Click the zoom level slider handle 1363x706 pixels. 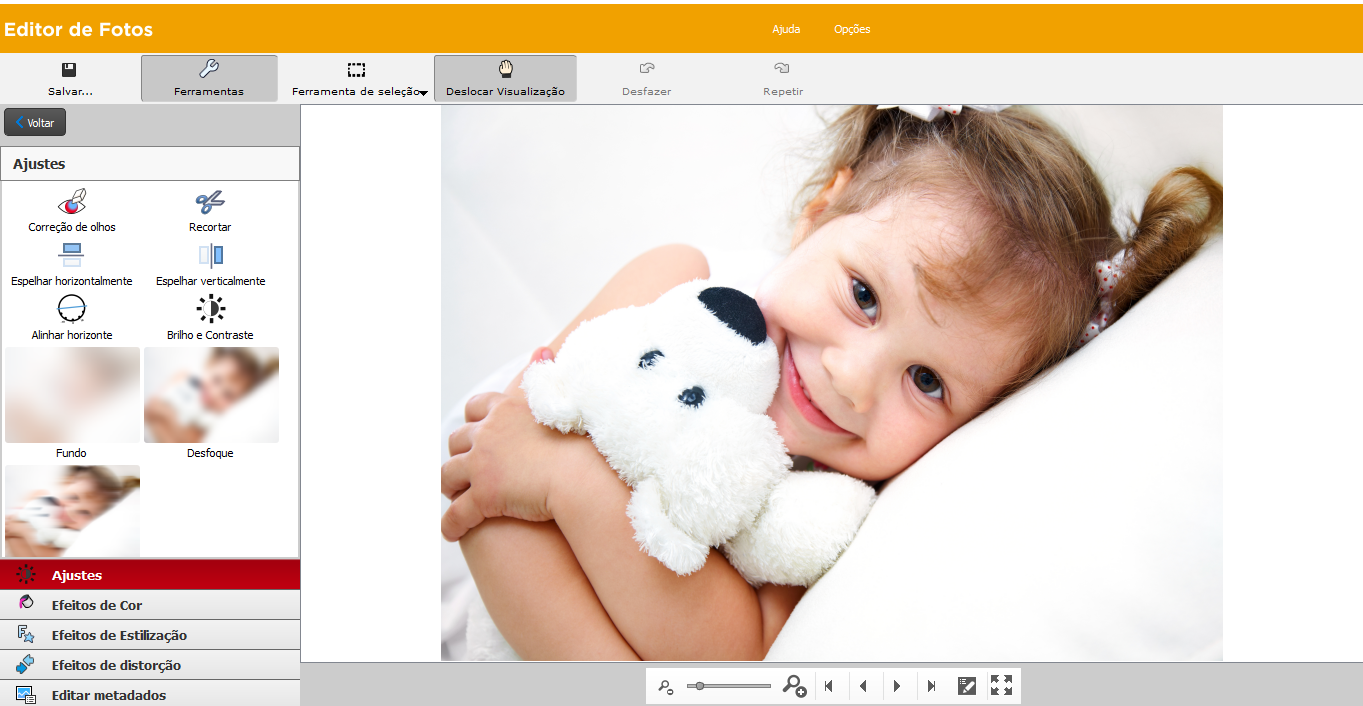click(700, 686)
